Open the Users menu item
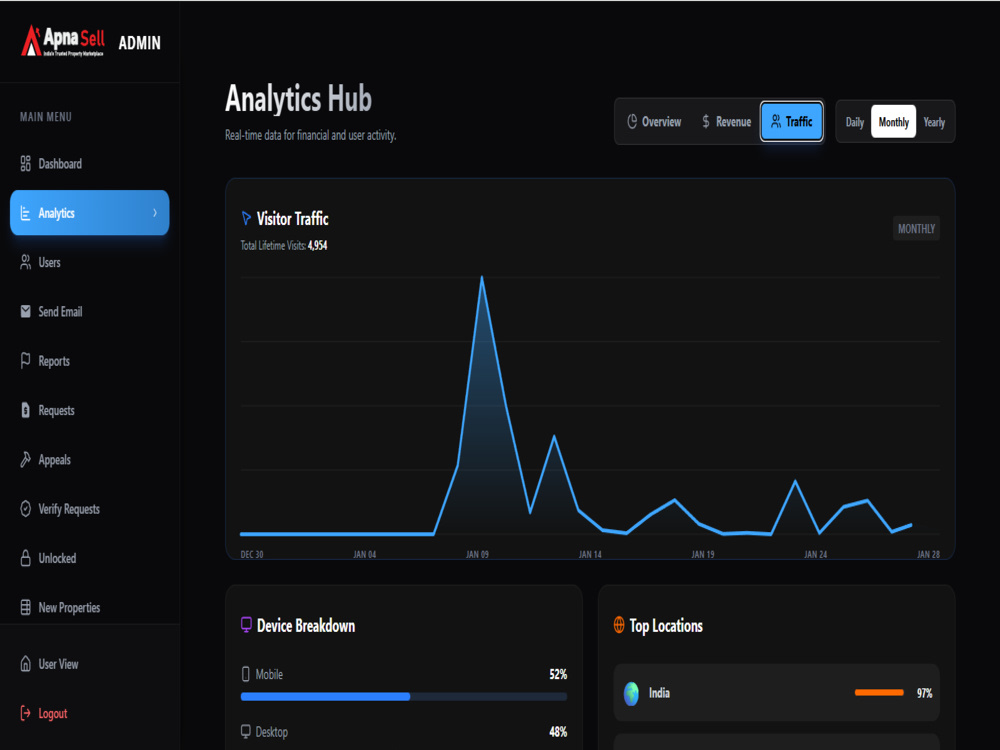 click(89, 262)
